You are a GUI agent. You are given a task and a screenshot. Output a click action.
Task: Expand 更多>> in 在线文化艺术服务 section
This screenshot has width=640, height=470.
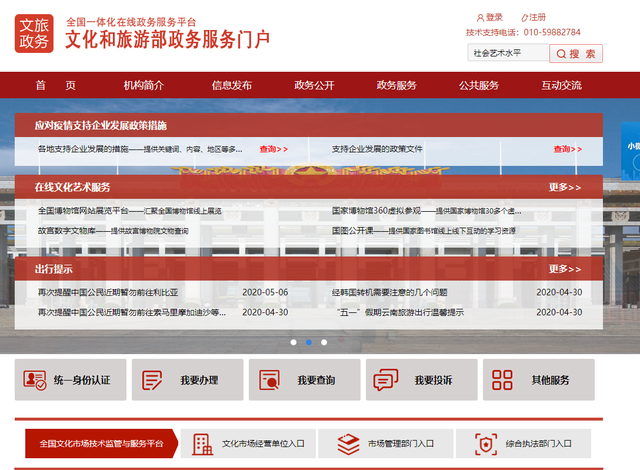[565, 187]
